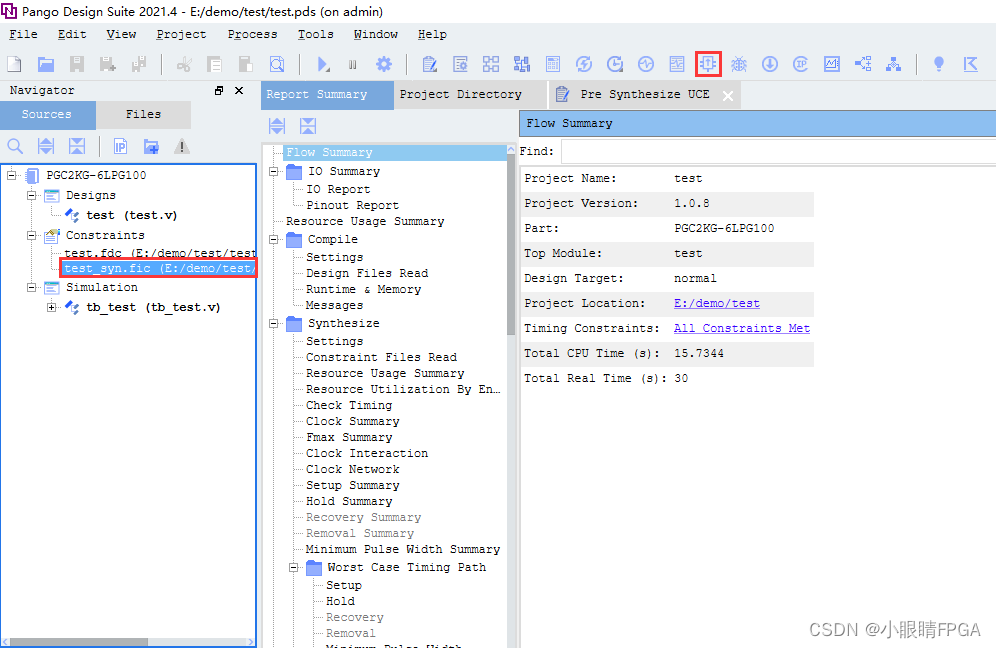Click the warning triangle icon in Navigator
This screenshot has height=648, width=996.
[182, 147]
